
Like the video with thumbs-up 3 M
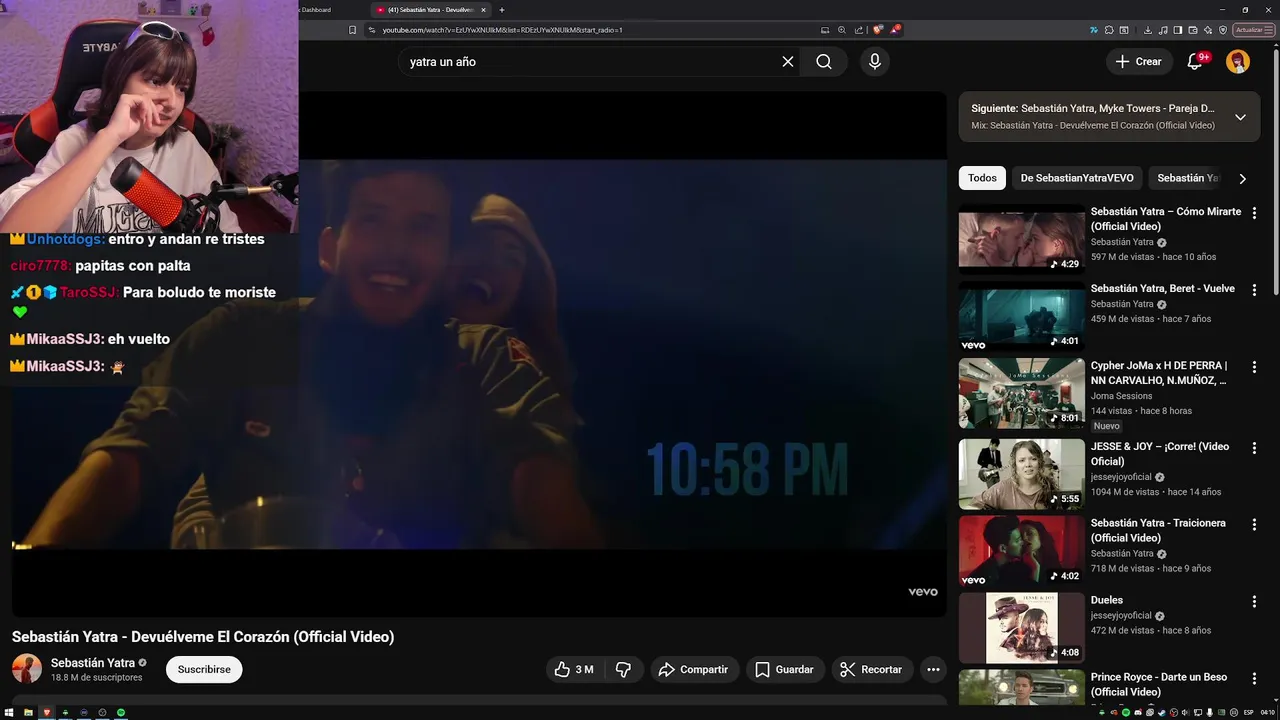pyautogui.click(x=574, y=669)
